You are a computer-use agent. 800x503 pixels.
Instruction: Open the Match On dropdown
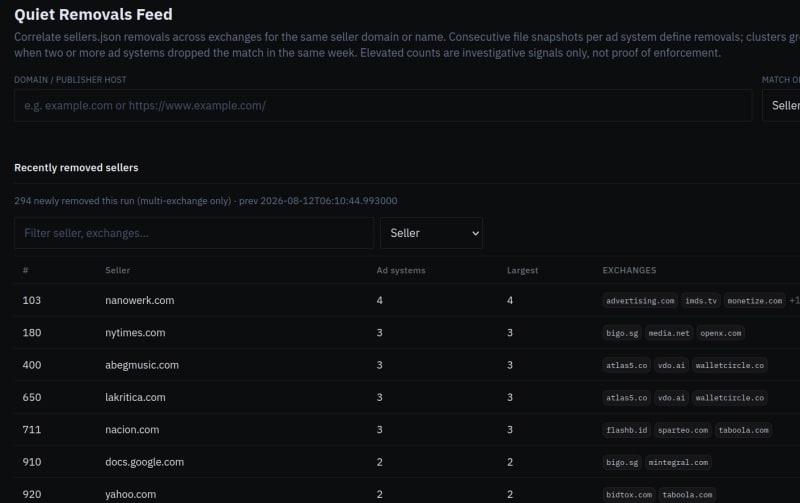pos(781,106)
